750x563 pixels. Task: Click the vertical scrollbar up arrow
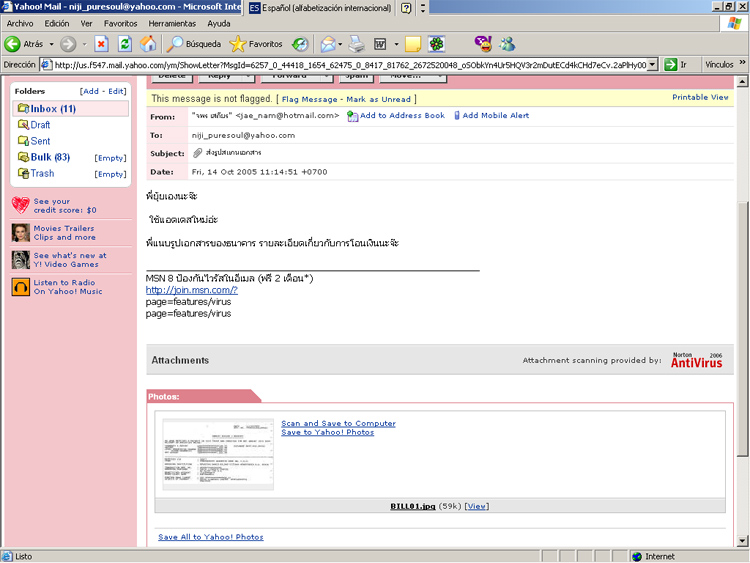742,82
